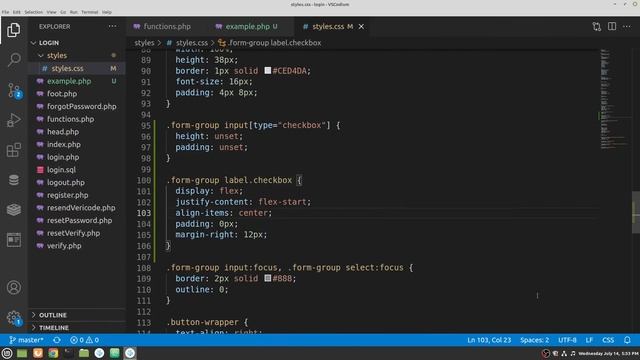The width and height of the screenshot is (640, 360).
Task: Open editor more actions ellipsis
Action: (627, 27)
